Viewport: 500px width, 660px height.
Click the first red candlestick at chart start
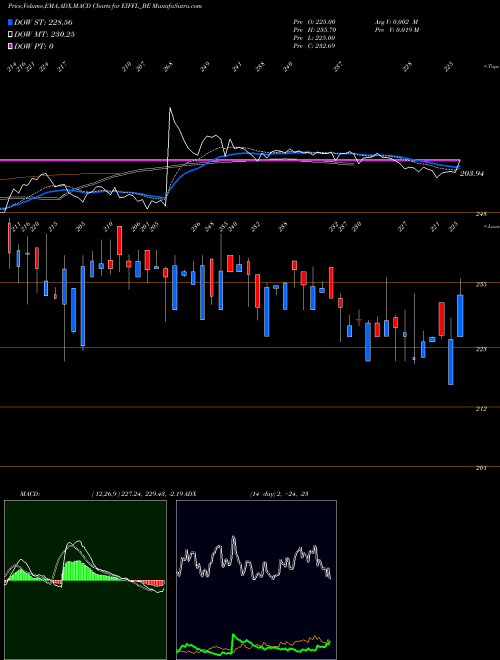click(9, 238)
